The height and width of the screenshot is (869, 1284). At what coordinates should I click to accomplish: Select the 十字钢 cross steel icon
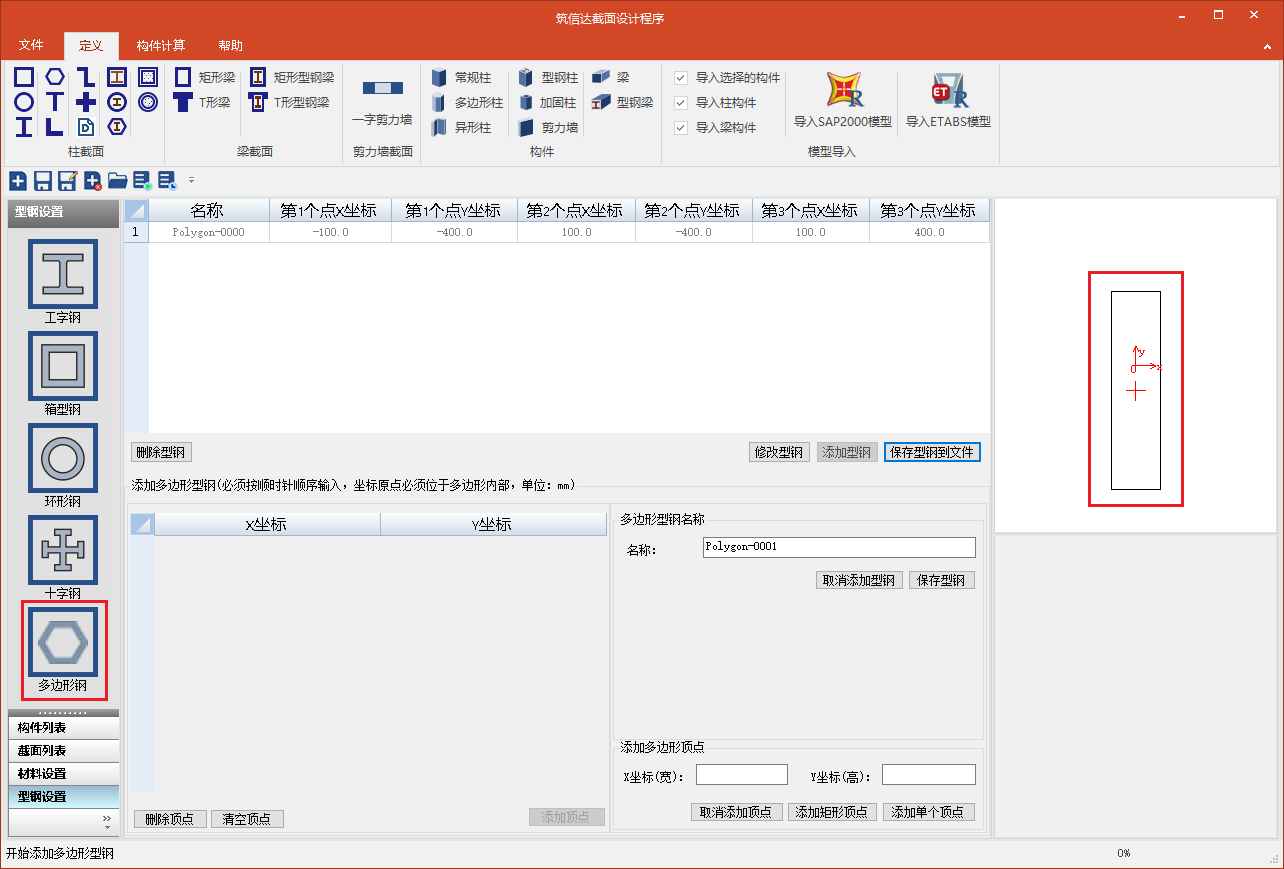(x=63, y=550)
